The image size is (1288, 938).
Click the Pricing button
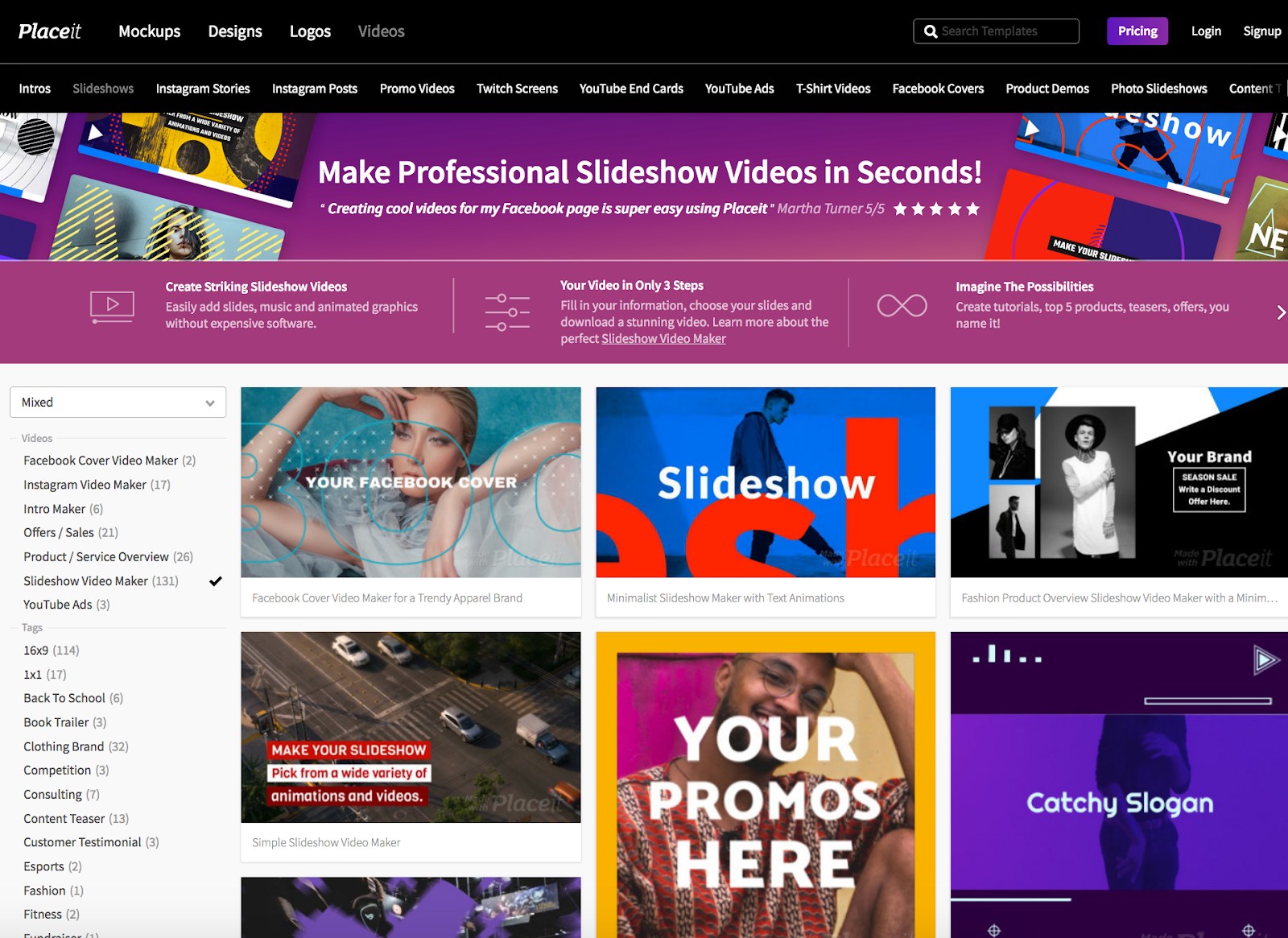click(x=1137, y=31)
